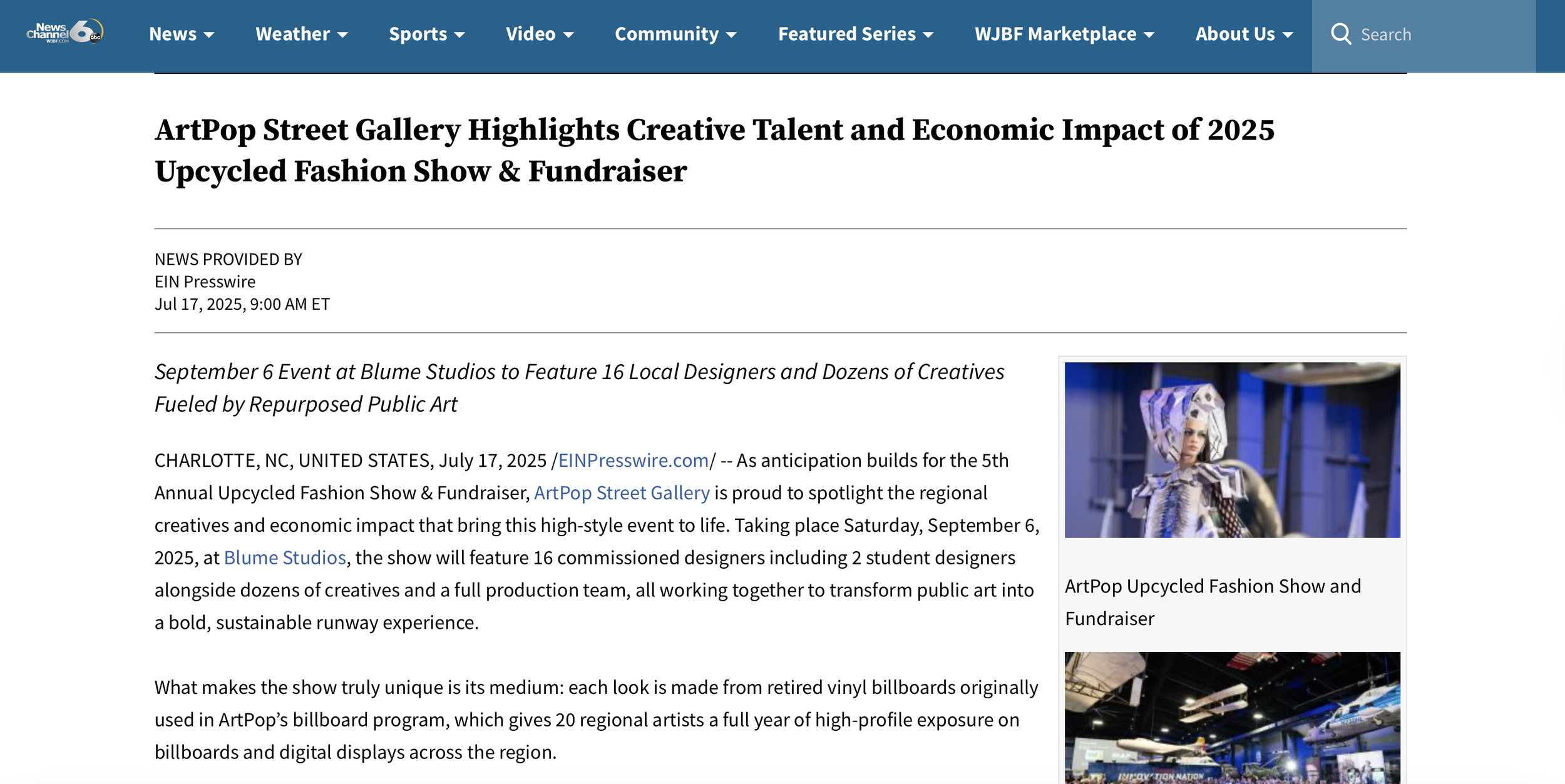Viewport: 1565px width, 784px height.
Task: Expand the Sports dropdown arrow
Action: [x=459, y=35]
